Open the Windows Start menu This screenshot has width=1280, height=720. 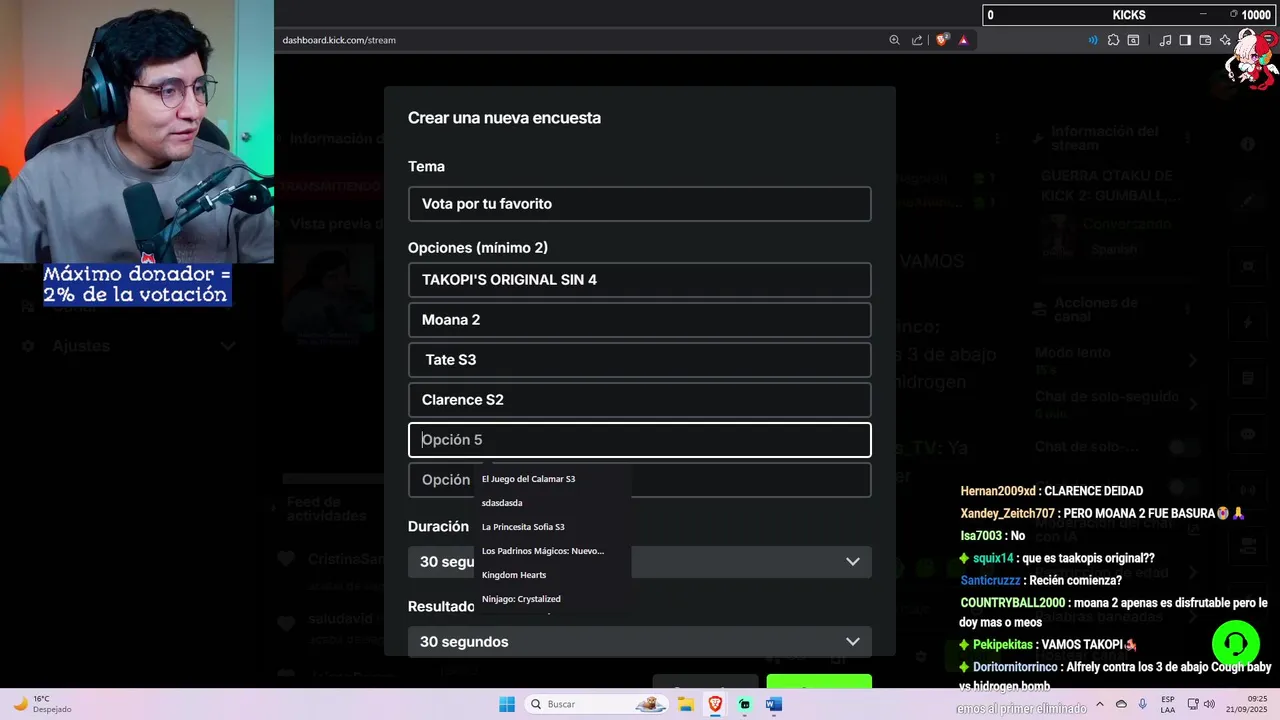pos(507,704)
